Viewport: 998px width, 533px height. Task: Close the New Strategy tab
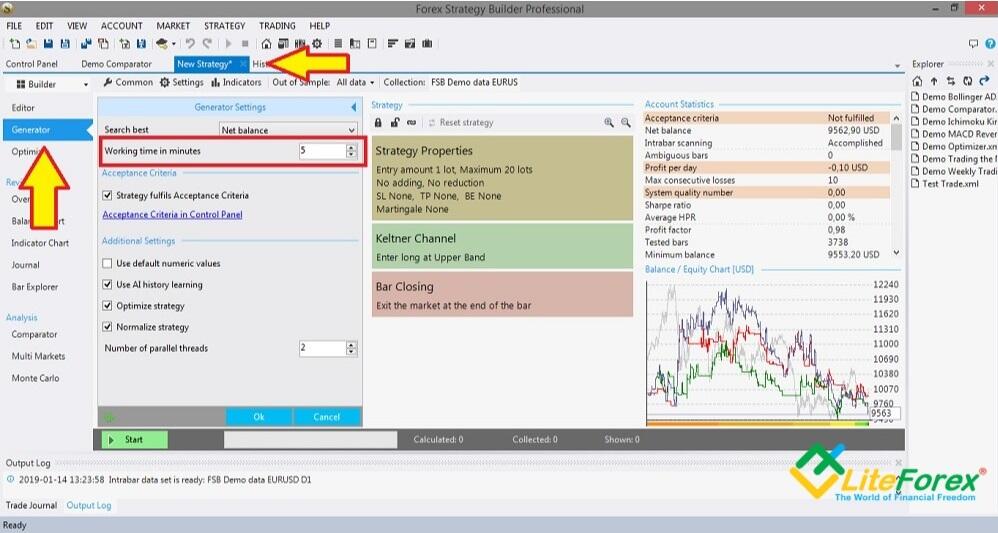(x=243, y=64)
